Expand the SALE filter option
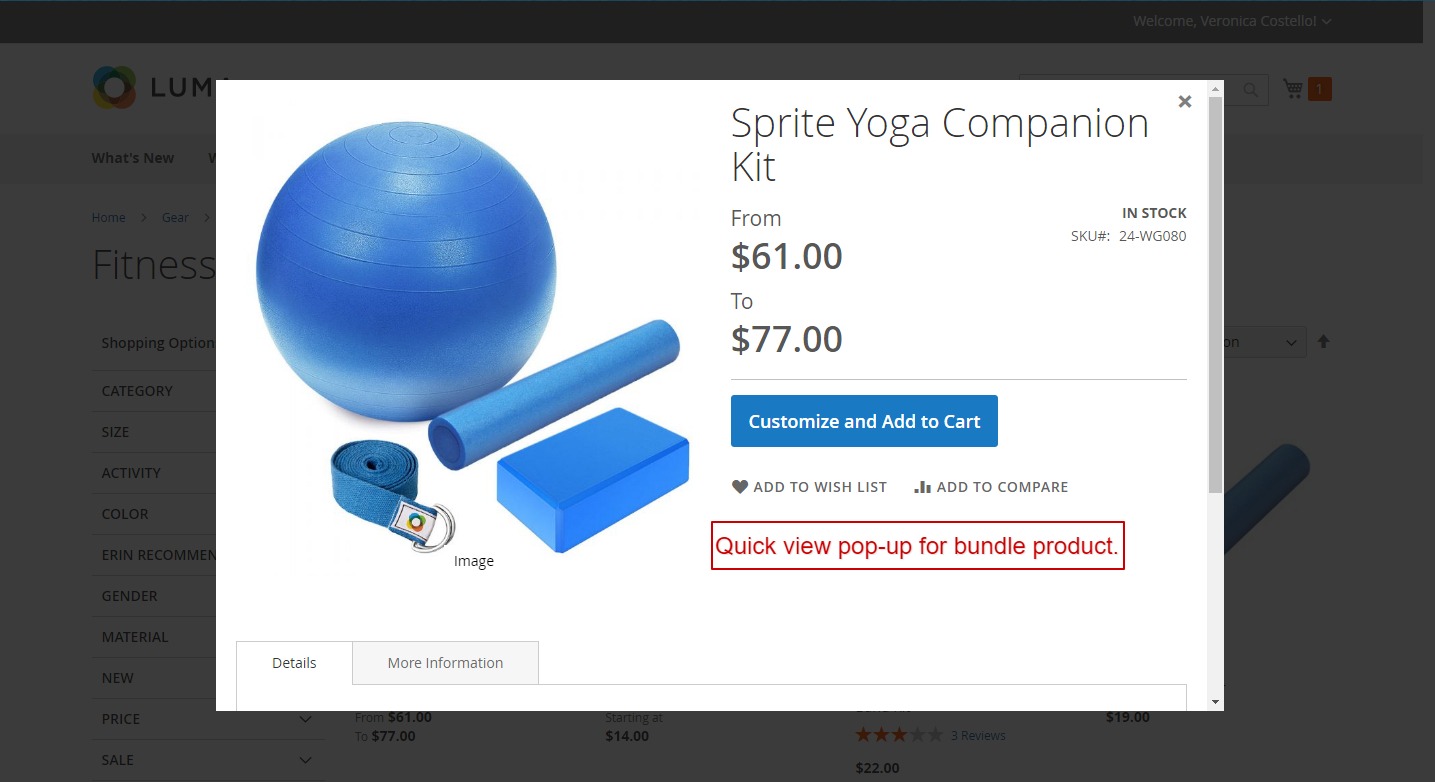The height and width of the screenshot is (782, 1435). pos(305,760)
